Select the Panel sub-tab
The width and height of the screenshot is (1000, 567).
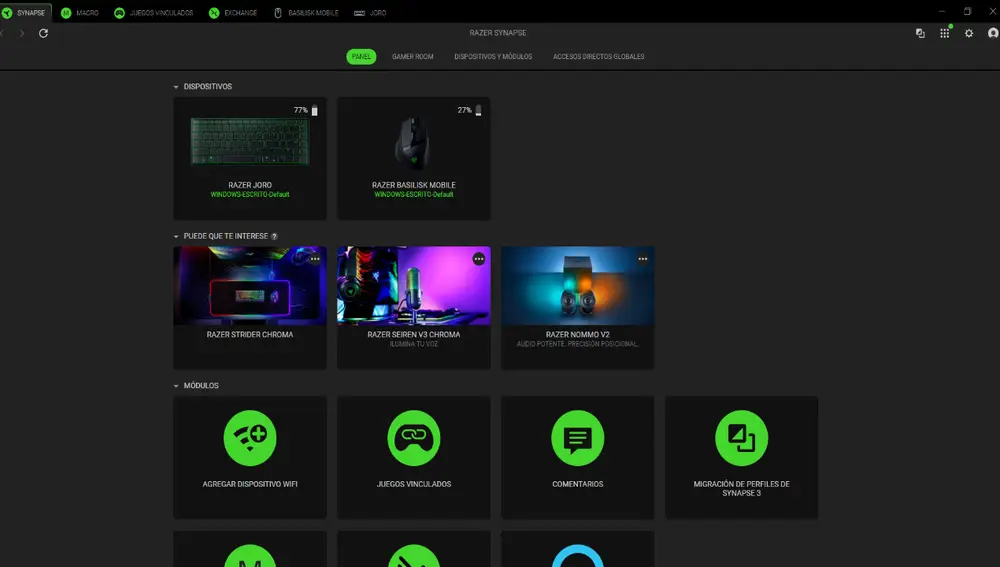pyautogui.click(x=361, y=57)
